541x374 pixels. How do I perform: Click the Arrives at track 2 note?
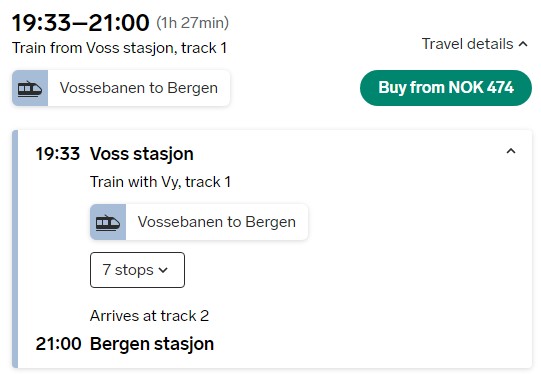149,316
